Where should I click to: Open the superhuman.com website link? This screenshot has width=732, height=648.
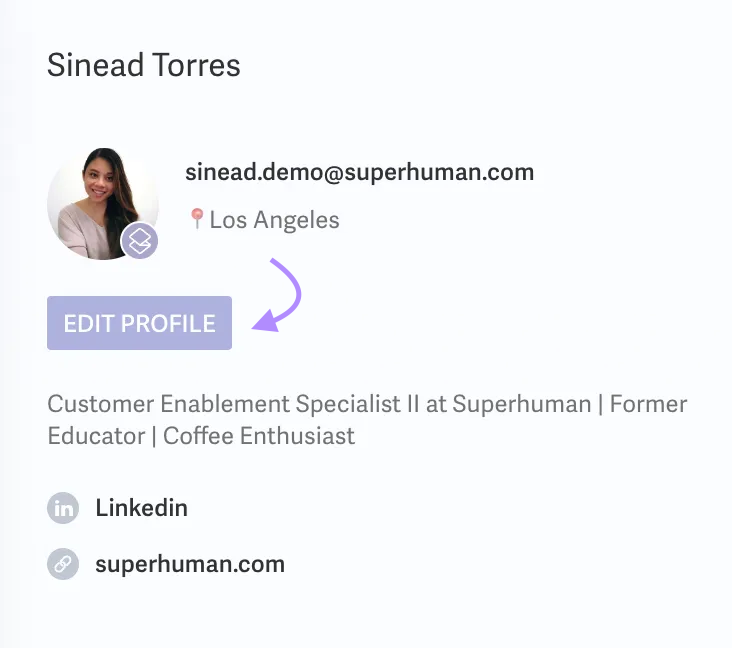(x=190, y=564)
